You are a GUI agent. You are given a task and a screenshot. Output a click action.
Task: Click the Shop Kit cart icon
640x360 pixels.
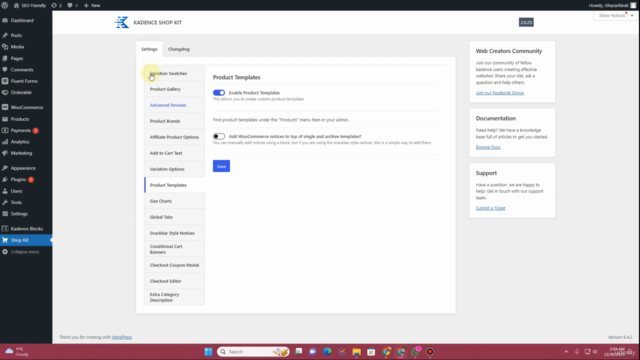click(x=5, y=240)
